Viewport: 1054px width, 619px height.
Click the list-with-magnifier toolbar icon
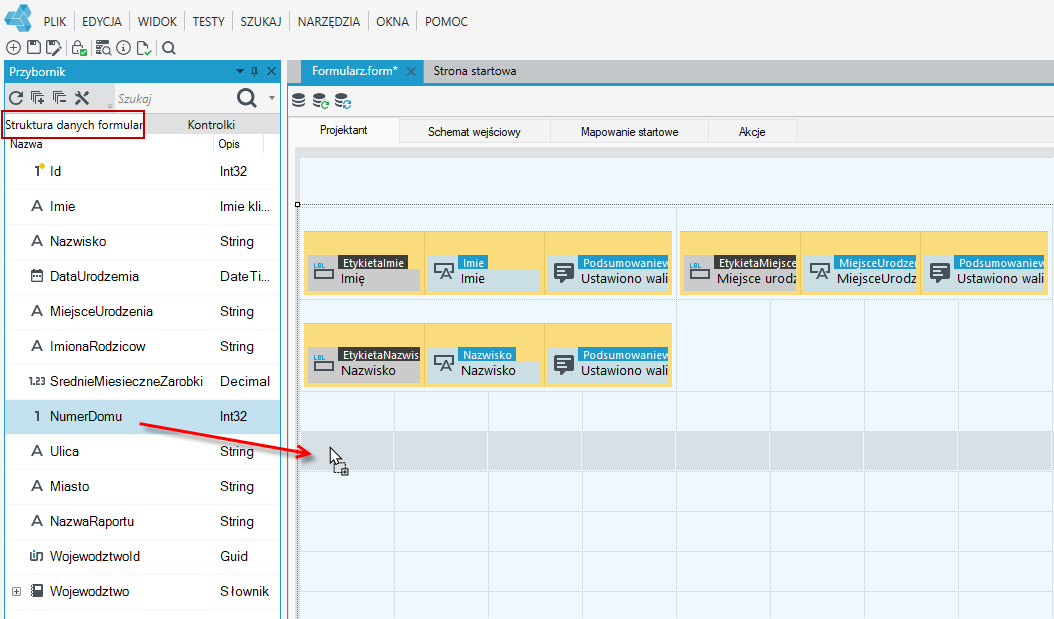pos(103,48)
